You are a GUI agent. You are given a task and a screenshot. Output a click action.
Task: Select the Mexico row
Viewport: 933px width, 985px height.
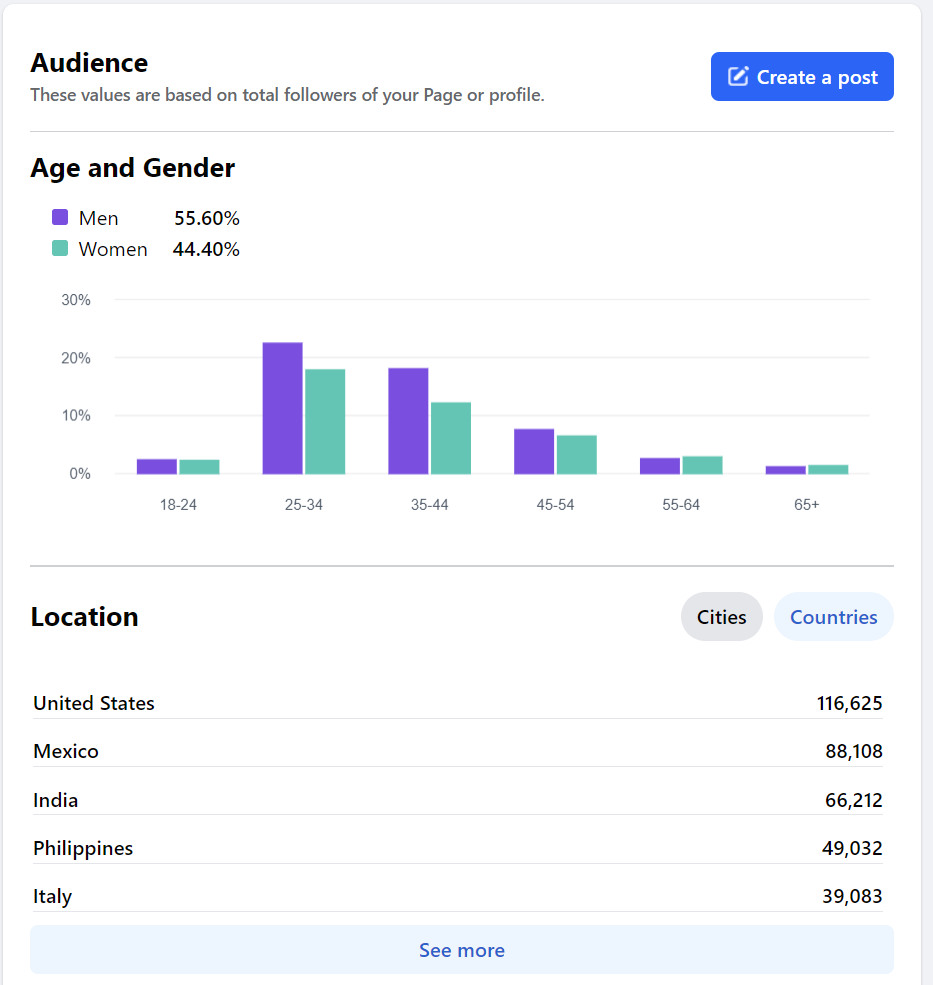(457, 751)
